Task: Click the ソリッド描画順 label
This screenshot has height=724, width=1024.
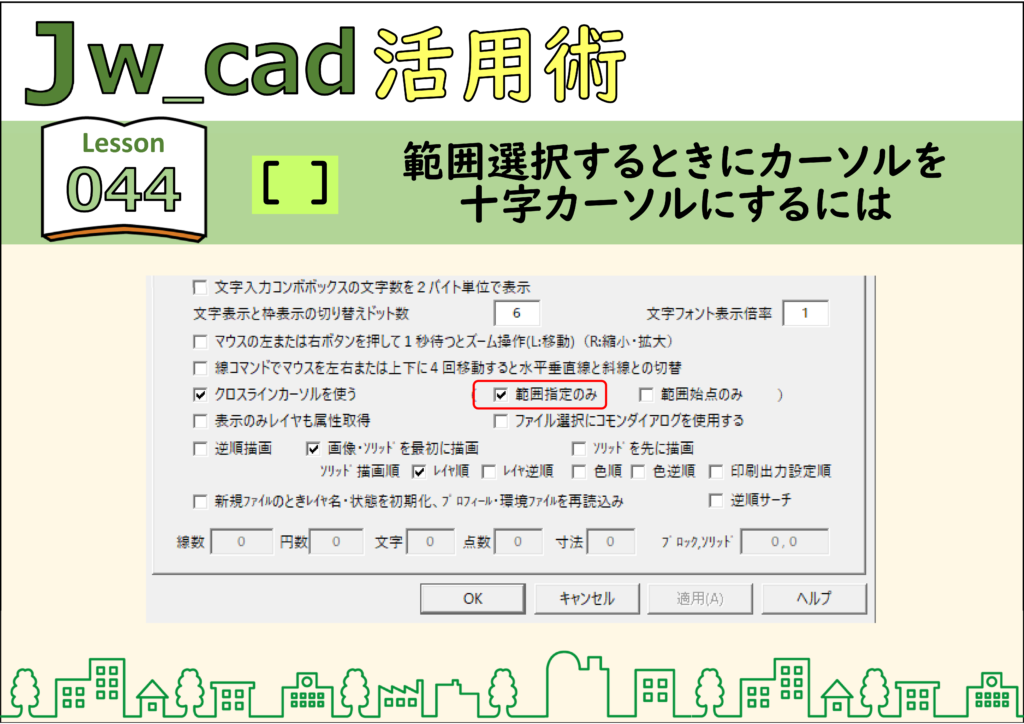Action: point(359,471)
